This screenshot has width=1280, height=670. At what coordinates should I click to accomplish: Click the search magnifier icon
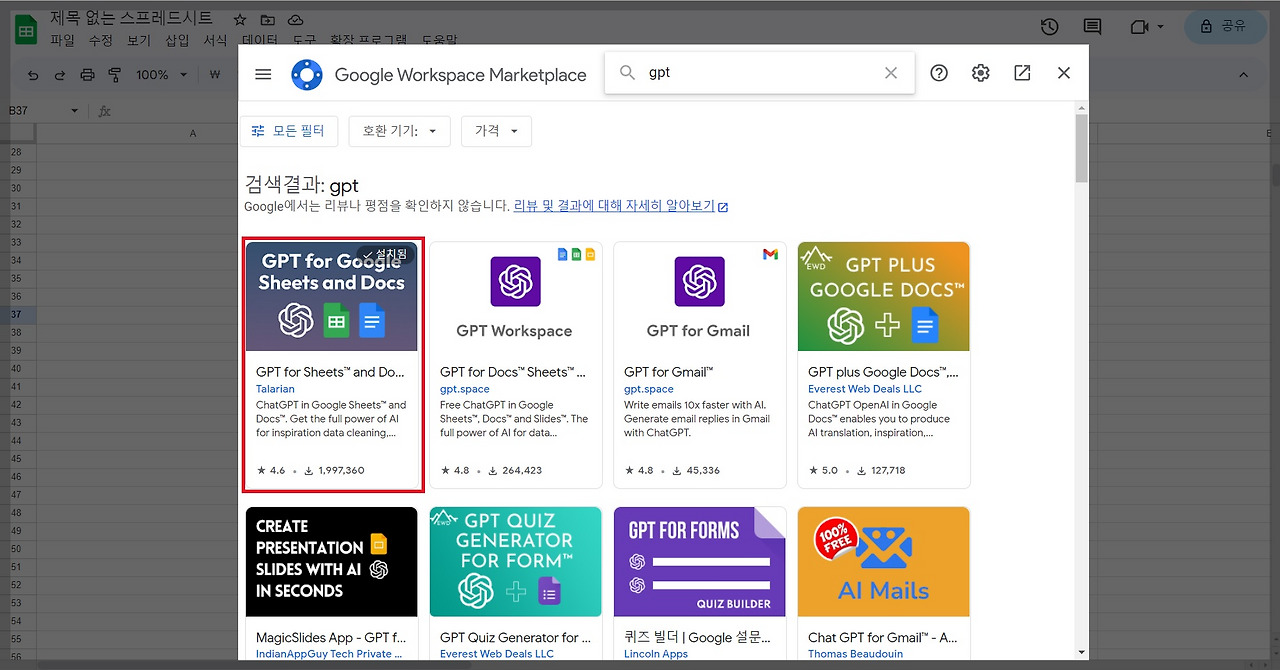[628, 73]
